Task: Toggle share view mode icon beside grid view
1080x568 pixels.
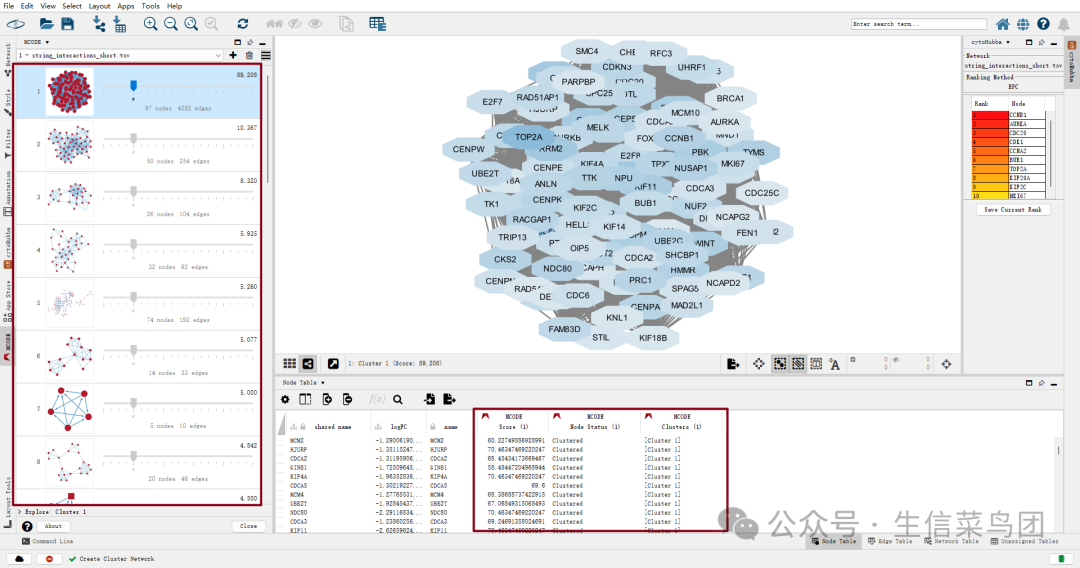Action: [x=309, y=364]
